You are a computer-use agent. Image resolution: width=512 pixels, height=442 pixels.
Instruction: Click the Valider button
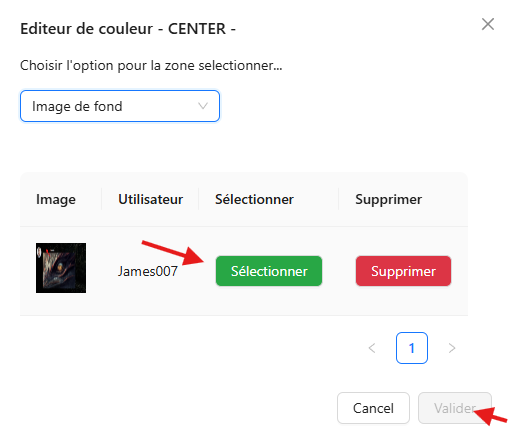[x=455, y=408]
